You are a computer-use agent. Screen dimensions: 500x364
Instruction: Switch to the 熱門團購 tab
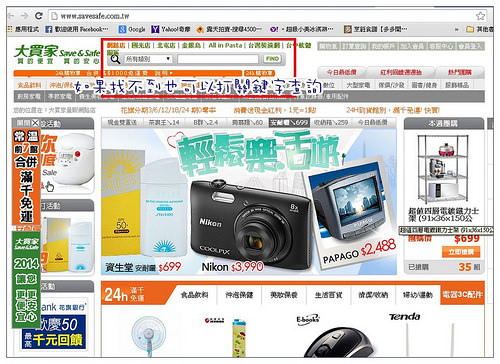coord(460,72)
